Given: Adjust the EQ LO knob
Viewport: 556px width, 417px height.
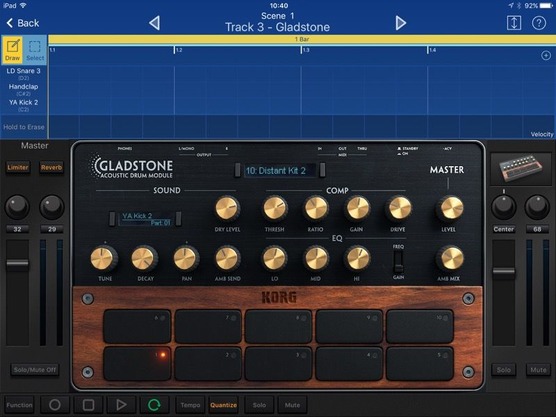Looking at the screenshot, I should [274, 258].
